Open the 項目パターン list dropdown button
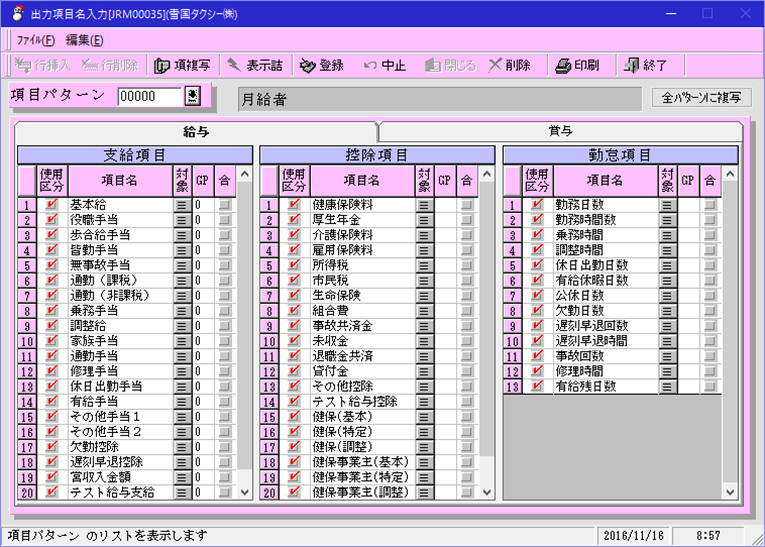The width and height of the screenshot is (765, 547). coord(193,96)
